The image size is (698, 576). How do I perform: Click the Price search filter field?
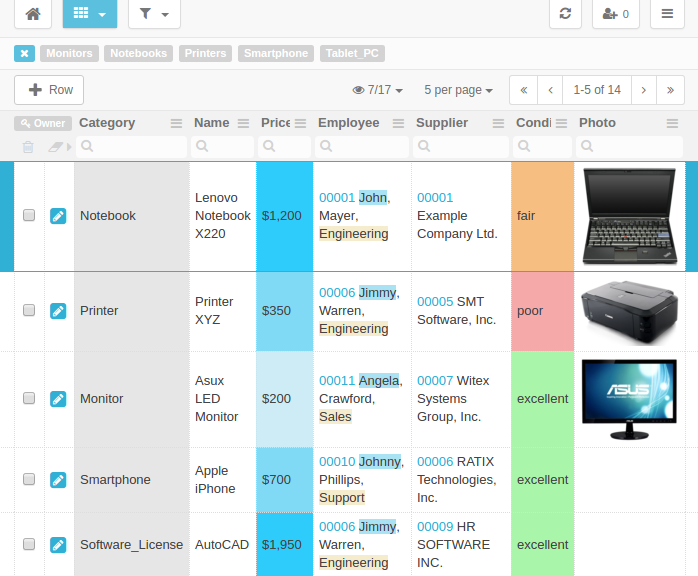[x=284, y=146]
